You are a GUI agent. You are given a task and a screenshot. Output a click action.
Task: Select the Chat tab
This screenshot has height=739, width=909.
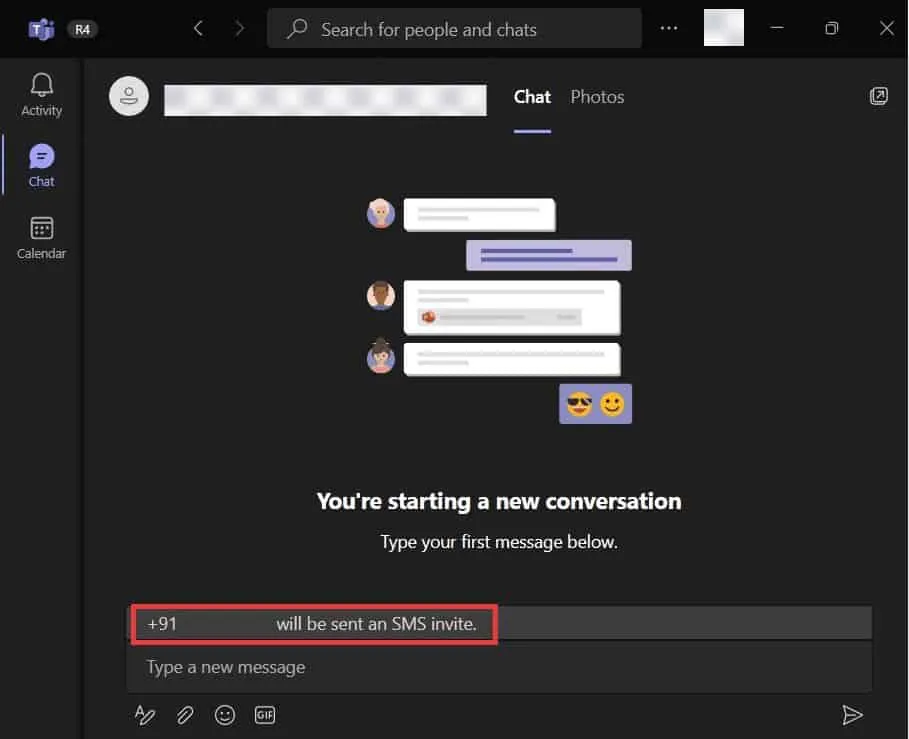click(532, 97)
